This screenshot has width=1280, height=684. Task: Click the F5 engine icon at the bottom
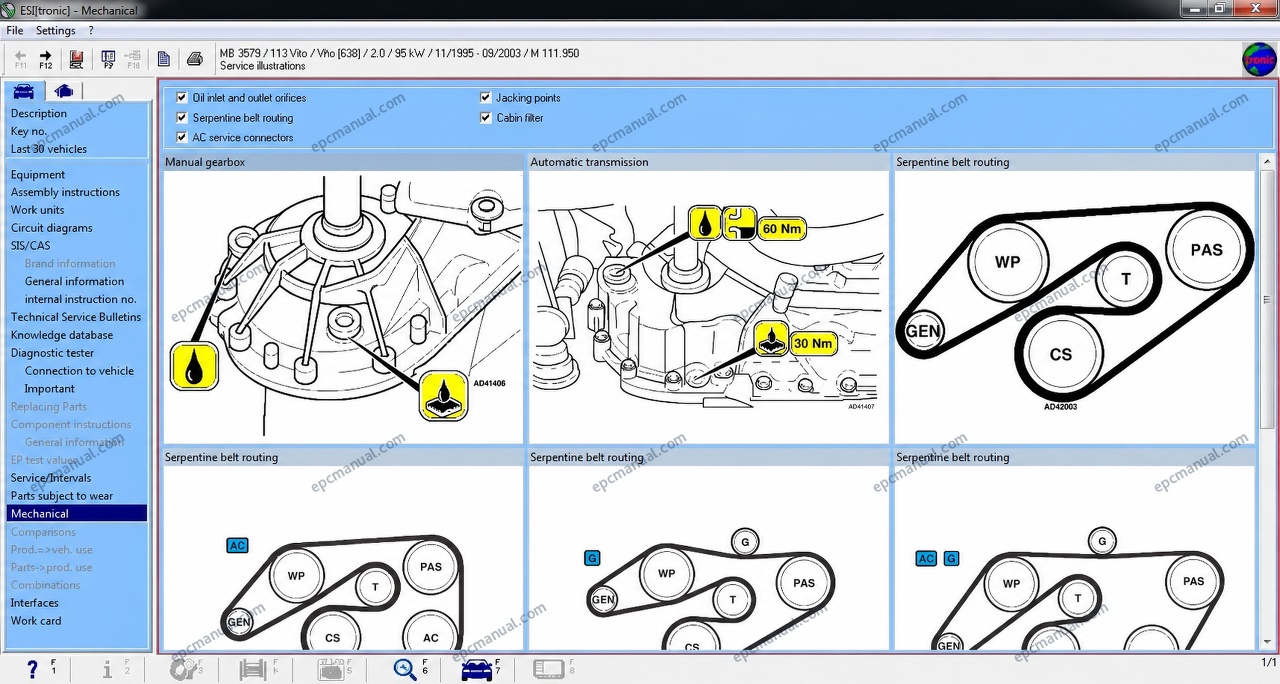331,670
